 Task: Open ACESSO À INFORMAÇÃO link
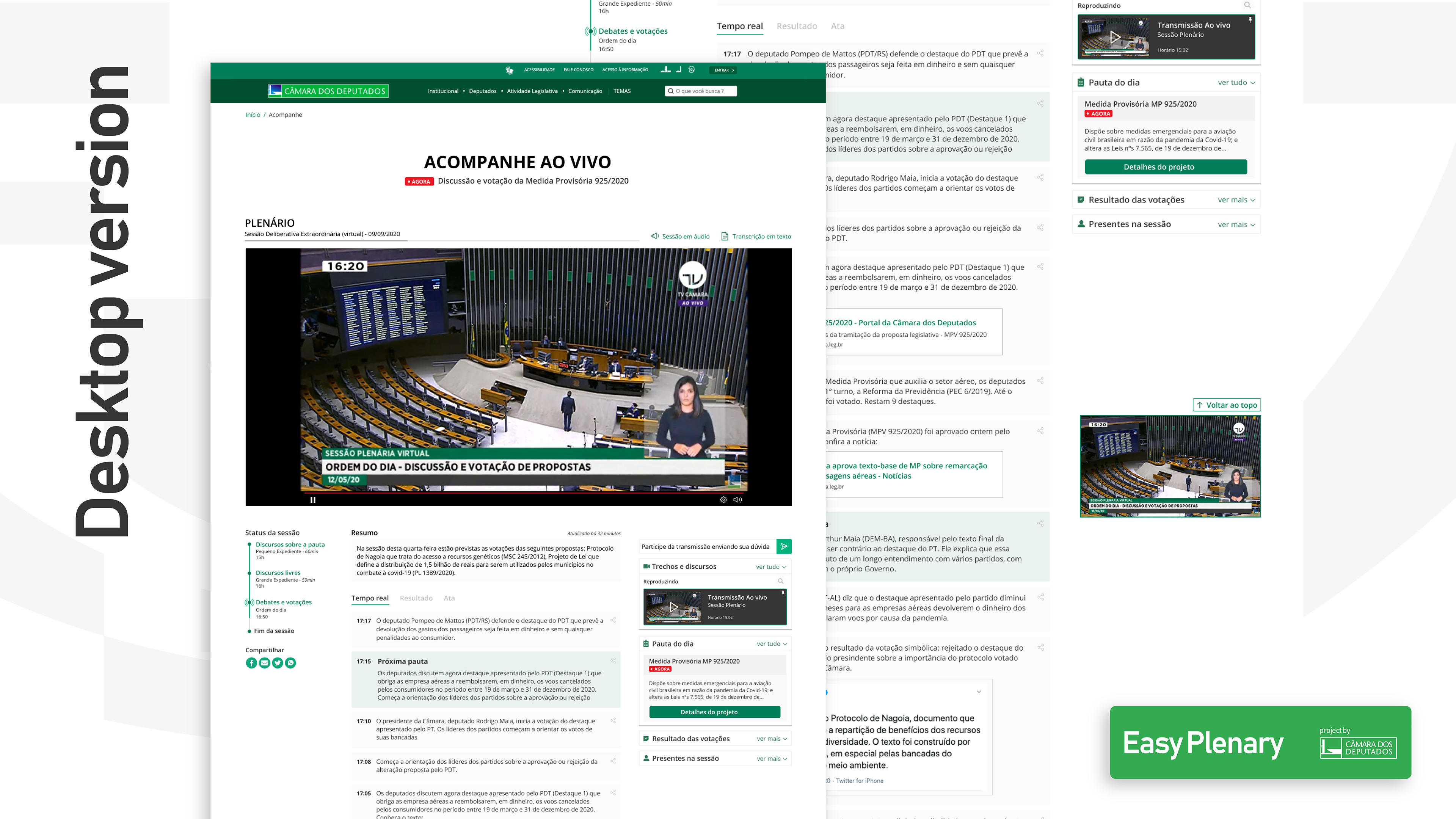click(x=625, y=70)
